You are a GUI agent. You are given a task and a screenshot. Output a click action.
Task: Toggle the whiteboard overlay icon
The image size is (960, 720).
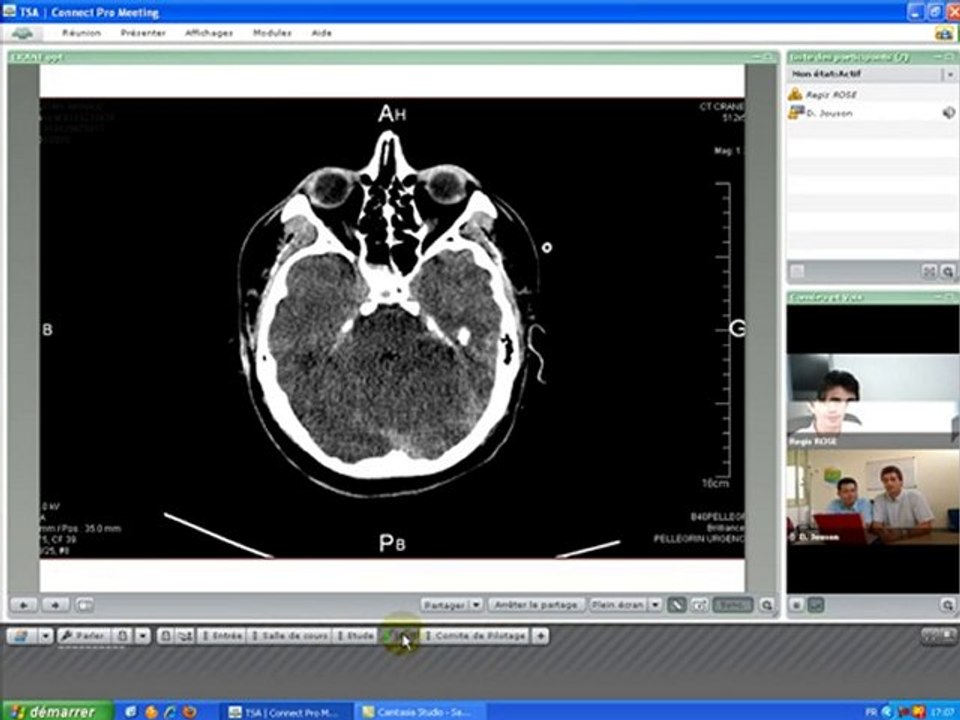pyautogui.click(x=699, y=605)
